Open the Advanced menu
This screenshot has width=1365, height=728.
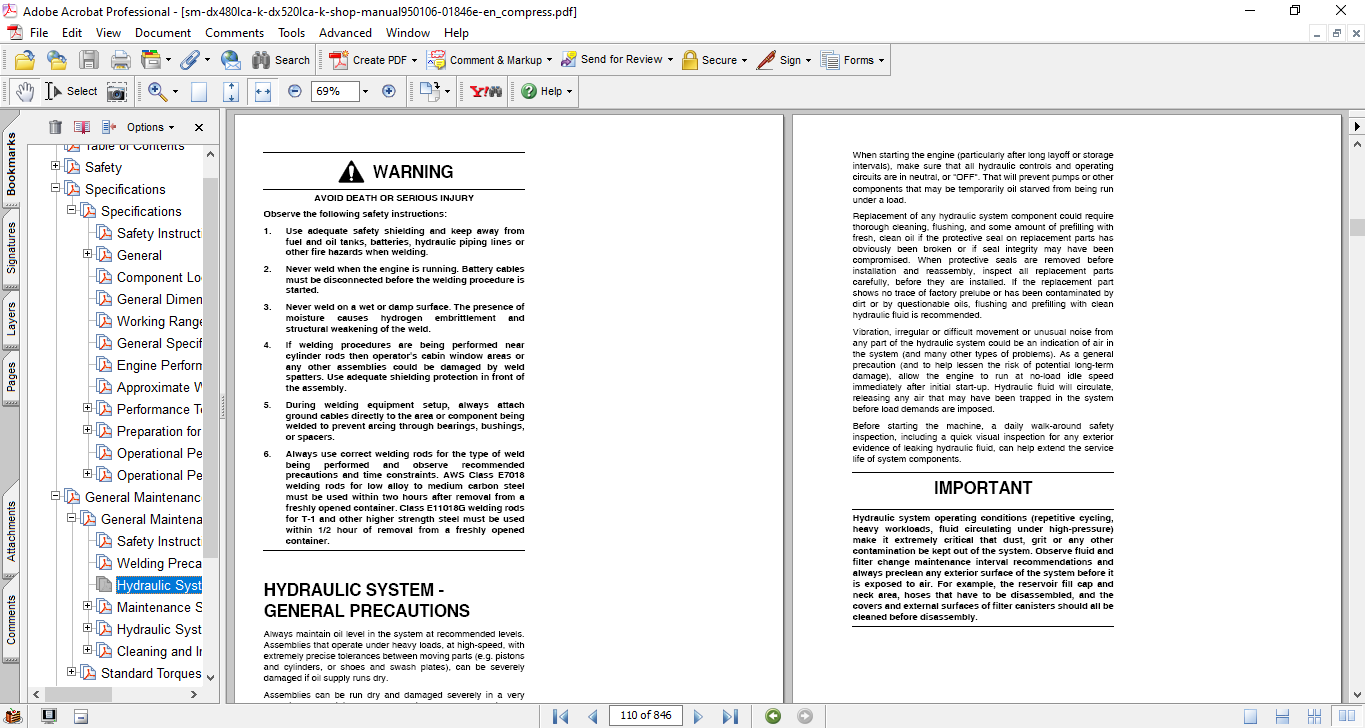tap(345, 33)
